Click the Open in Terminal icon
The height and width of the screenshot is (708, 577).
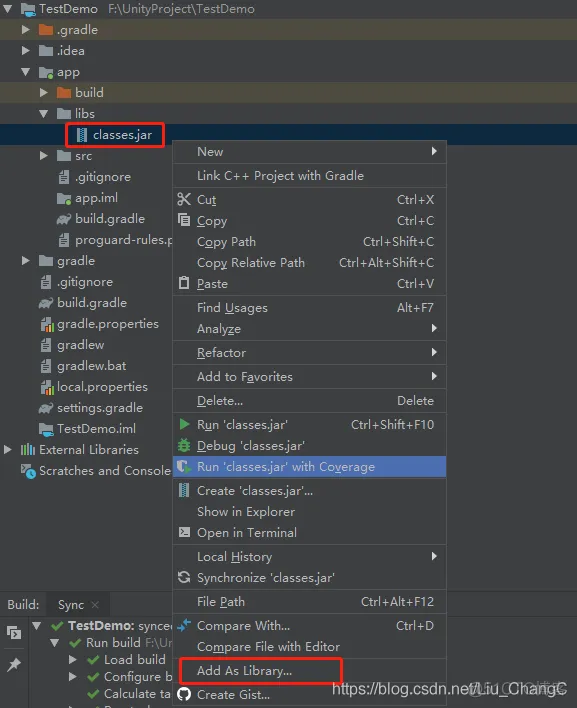(x=184, y=532)
